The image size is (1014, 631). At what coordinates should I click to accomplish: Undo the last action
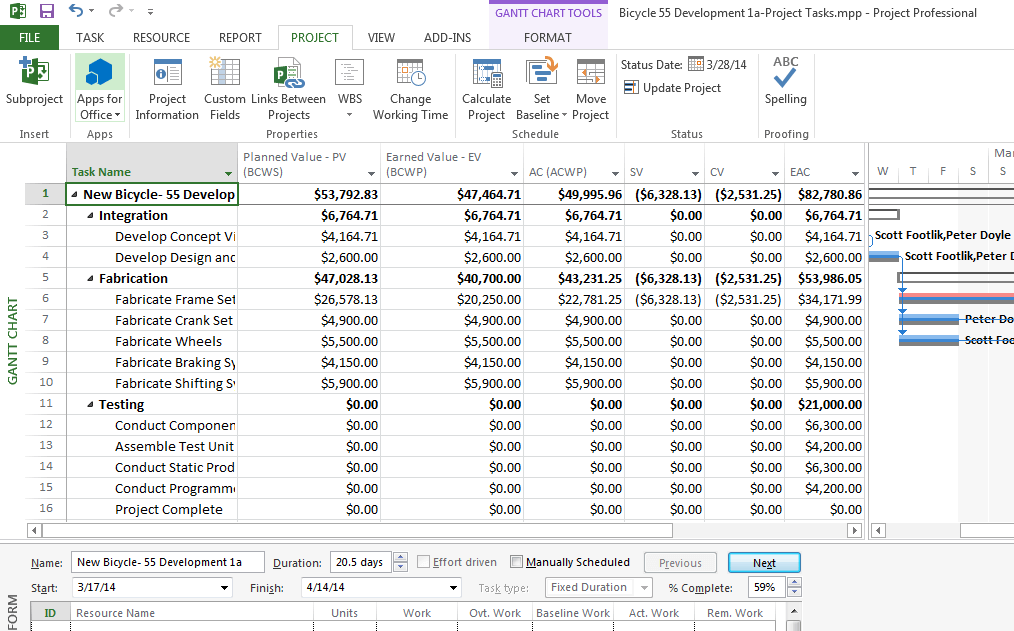pyautogui.click(x=76, y=10)
